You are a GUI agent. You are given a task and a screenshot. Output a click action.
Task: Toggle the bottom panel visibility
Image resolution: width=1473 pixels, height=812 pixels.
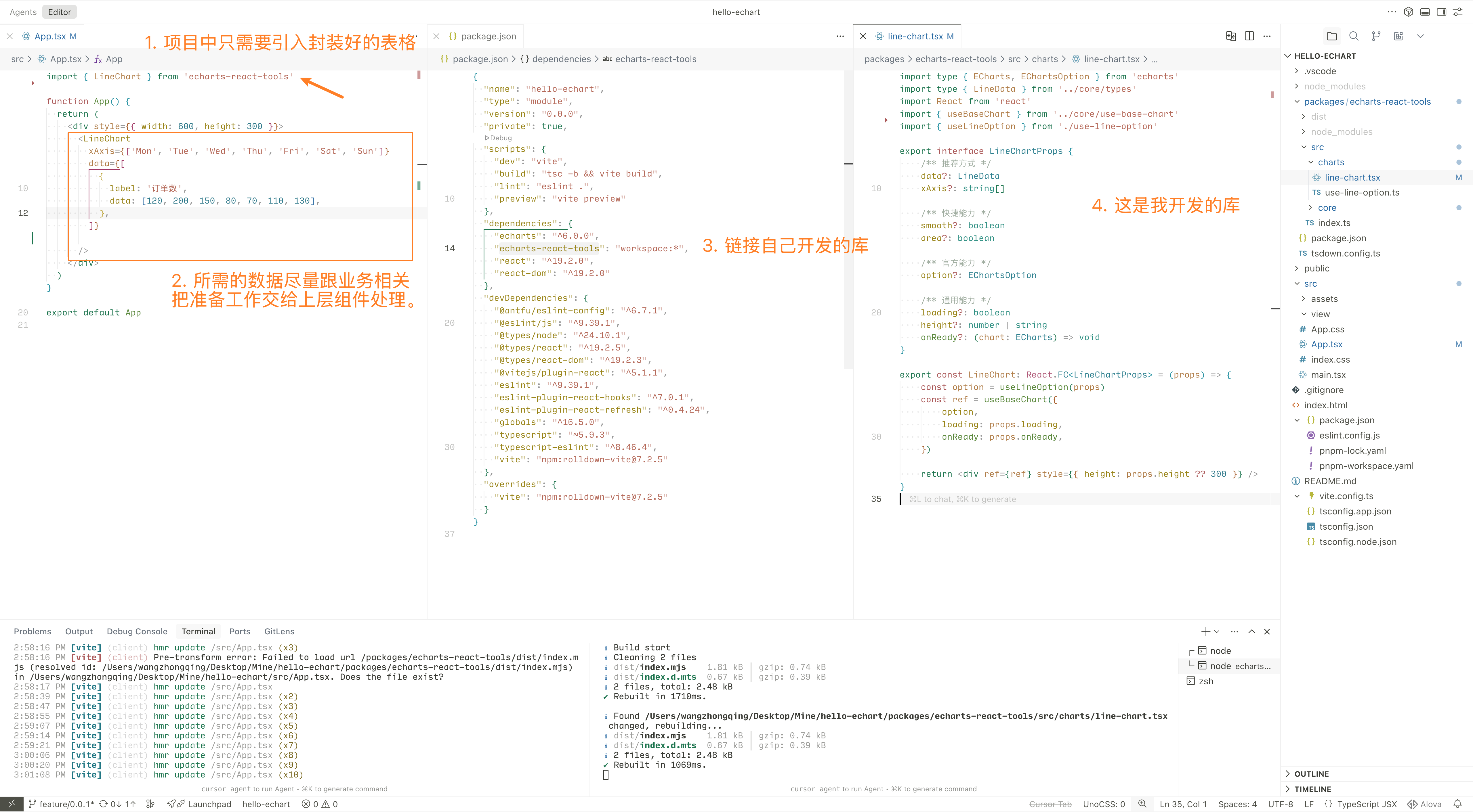pyautogui.click(x=1425, y=12)
